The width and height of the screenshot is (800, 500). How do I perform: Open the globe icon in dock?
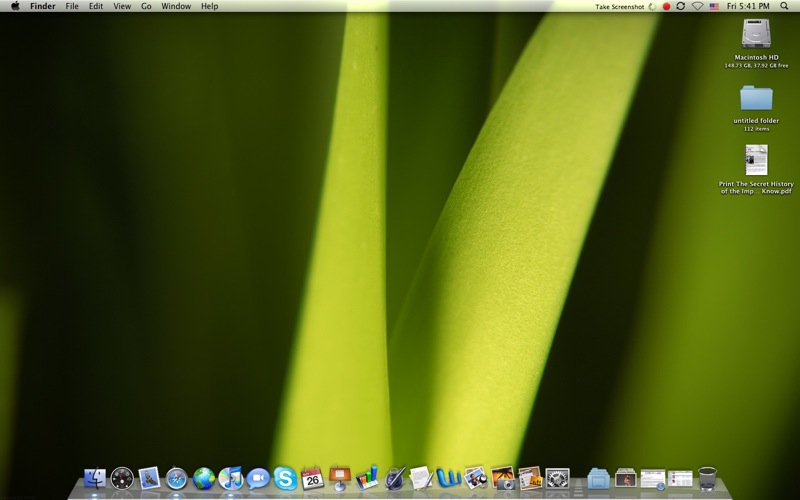pyautogui.click(x=204, y=479)
